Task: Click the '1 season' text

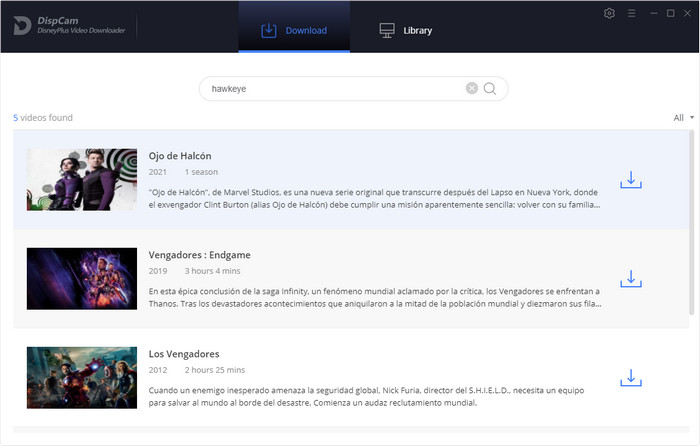Action: [x=201, y=172]
